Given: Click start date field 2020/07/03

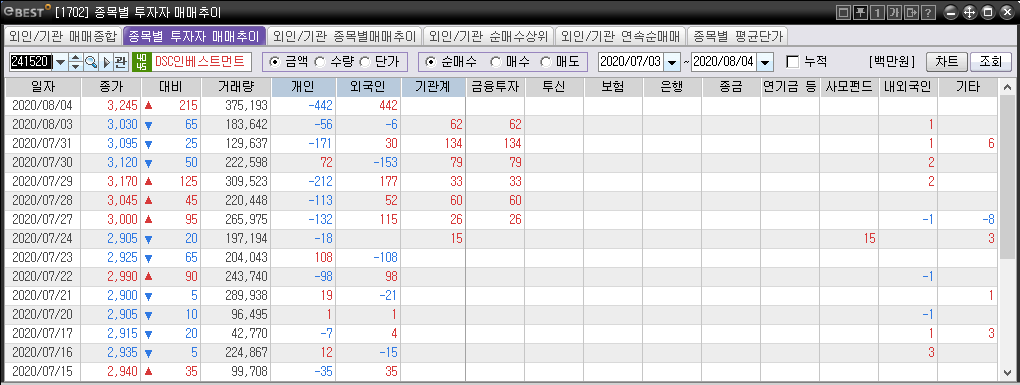Looking at the screenshot, I should tap(630, 62).
